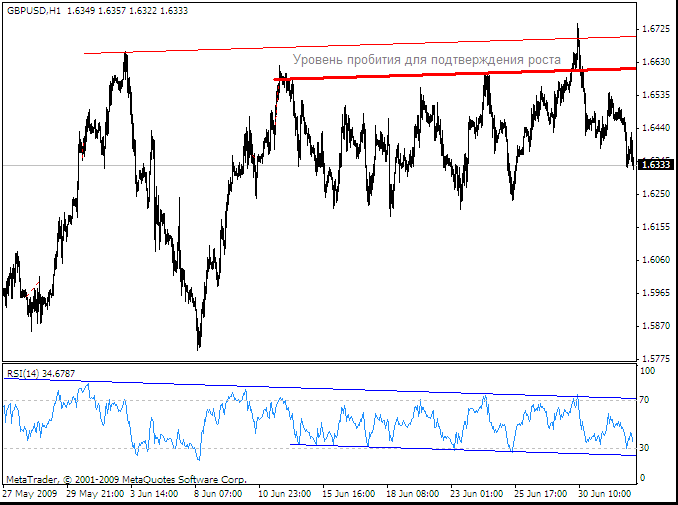
Task: Click the RSI(14) 34.6787 indicator label
Action: click(41, 373)
